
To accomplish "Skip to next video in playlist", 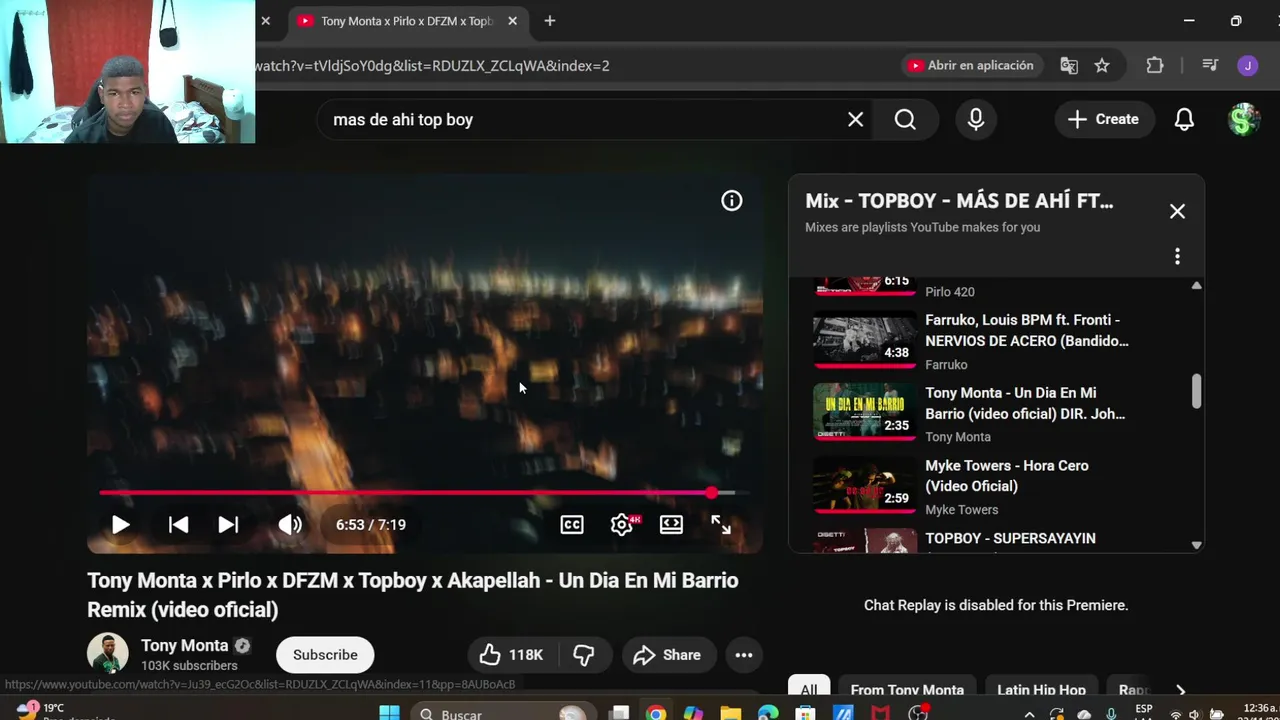I will tap(228, 525).
